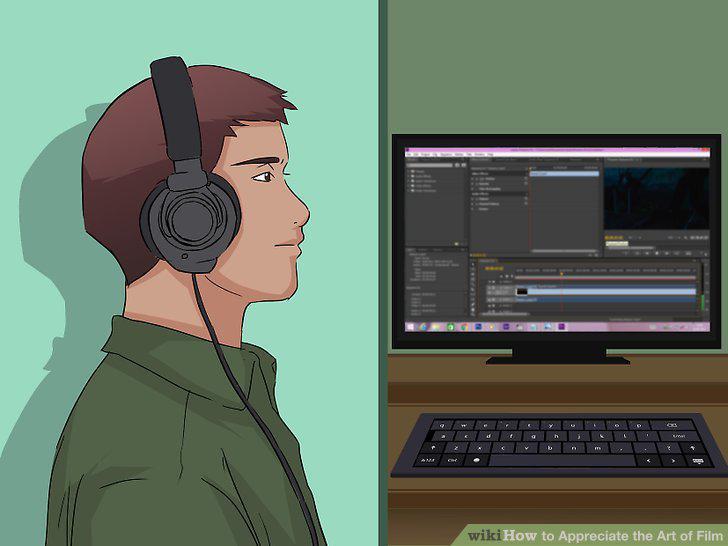Open the blue Photoshop taskbar icon
Image resolution: width=728 pixels, height=546 pixels.
pos(478,327)
